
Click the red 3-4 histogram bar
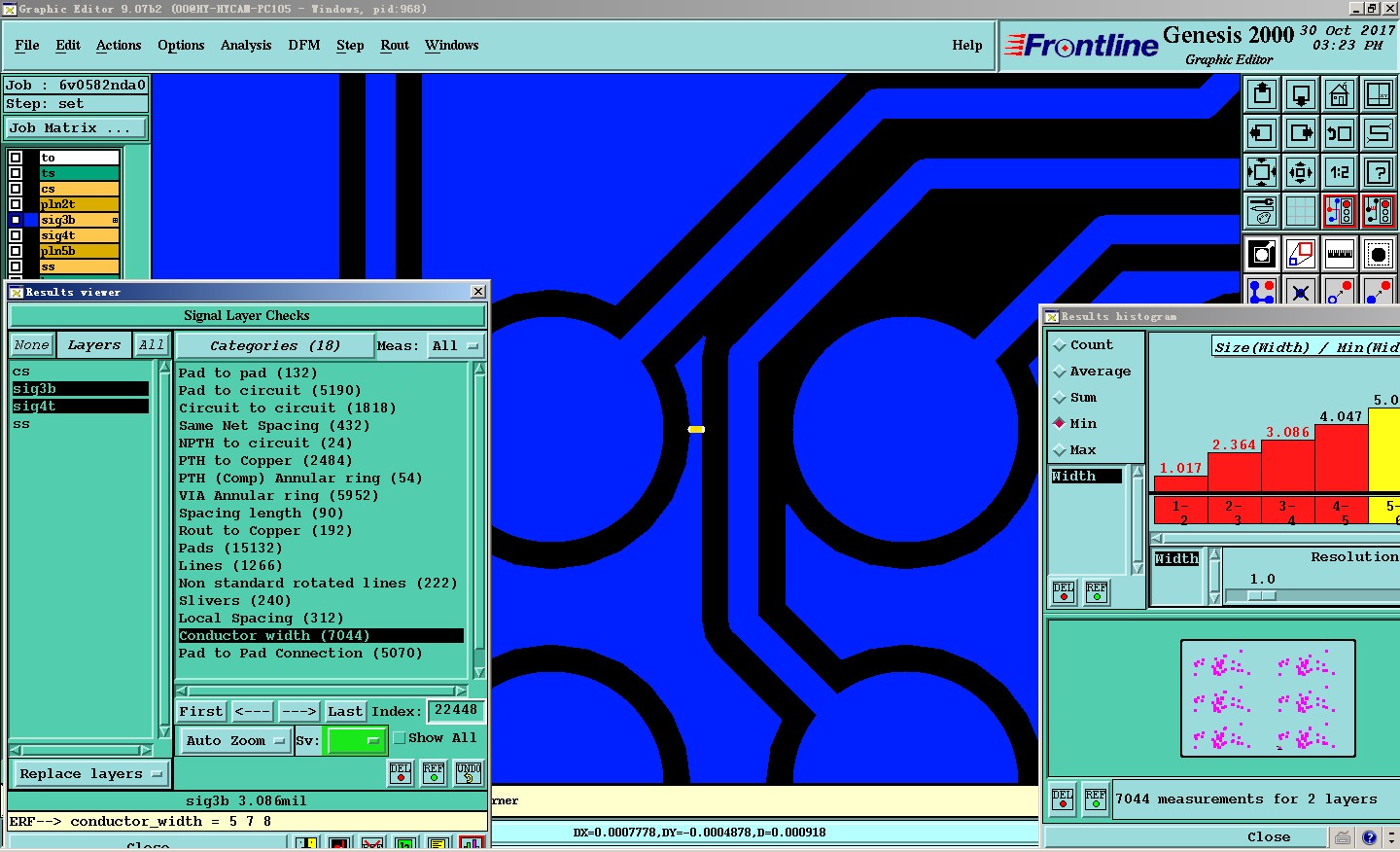(1287, 466)
